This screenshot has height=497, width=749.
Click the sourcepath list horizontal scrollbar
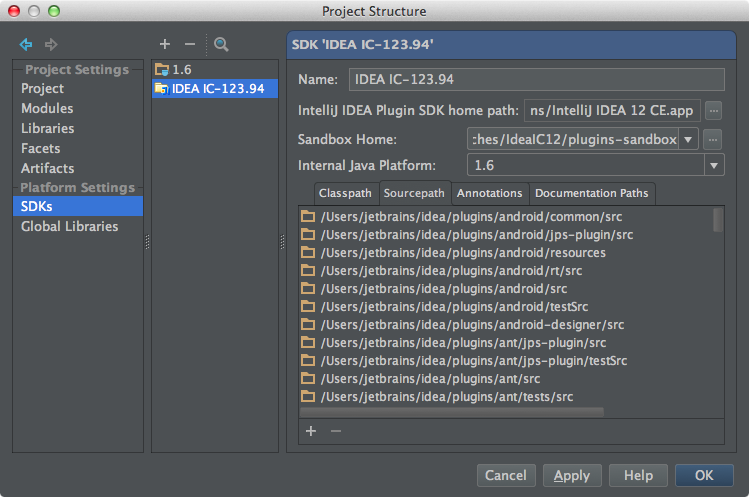[452, 412]
